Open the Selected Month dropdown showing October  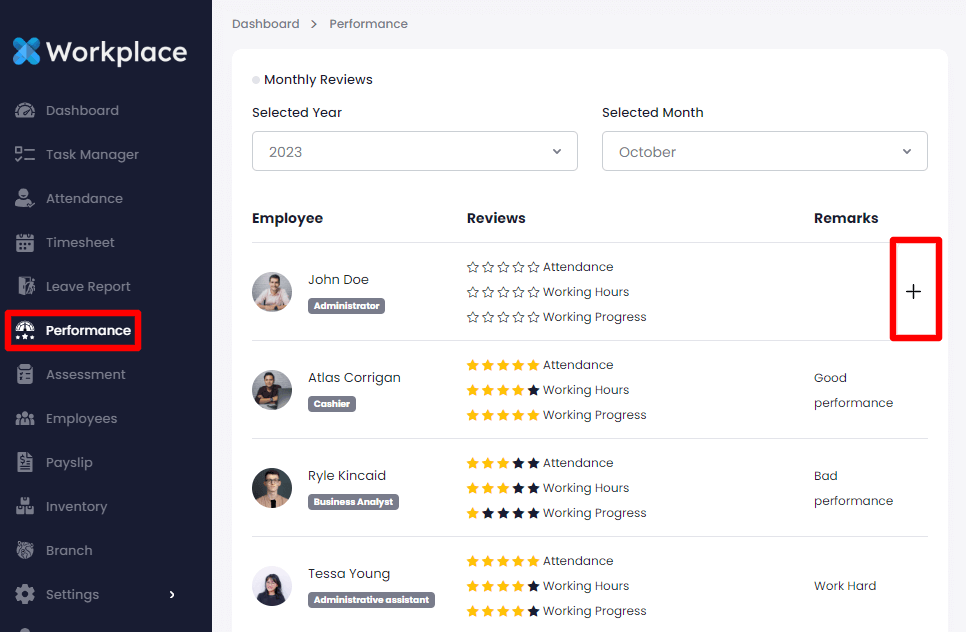pos(764,152)
